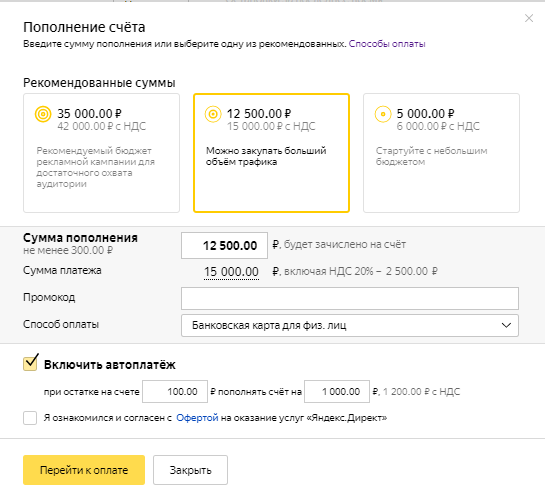Click the Закрыть button
The width and height of the screenshot is (545, 502).
pyautogui.click(x=190, y=470)
